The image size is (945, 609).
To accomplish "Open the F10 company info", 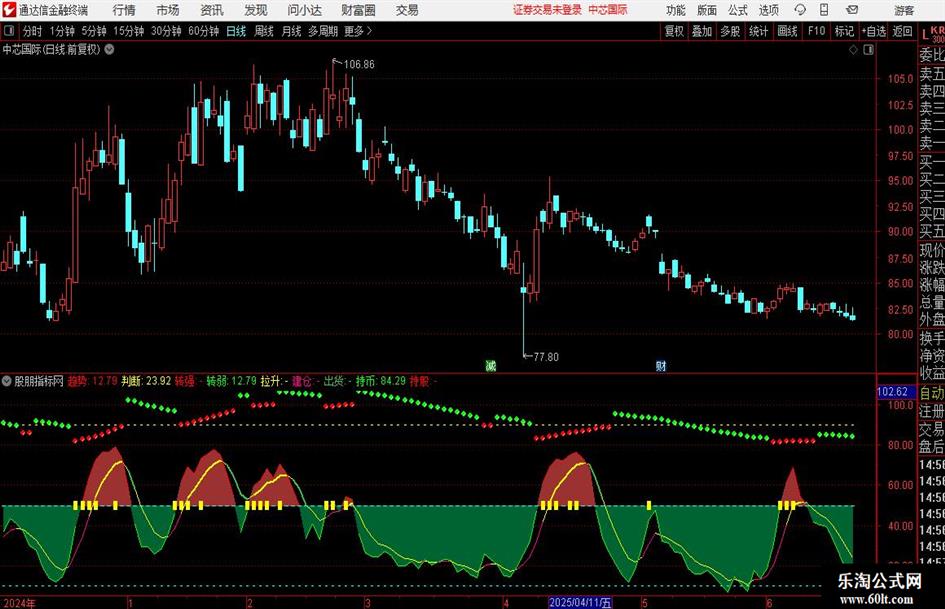I will [x=816, y=31].
